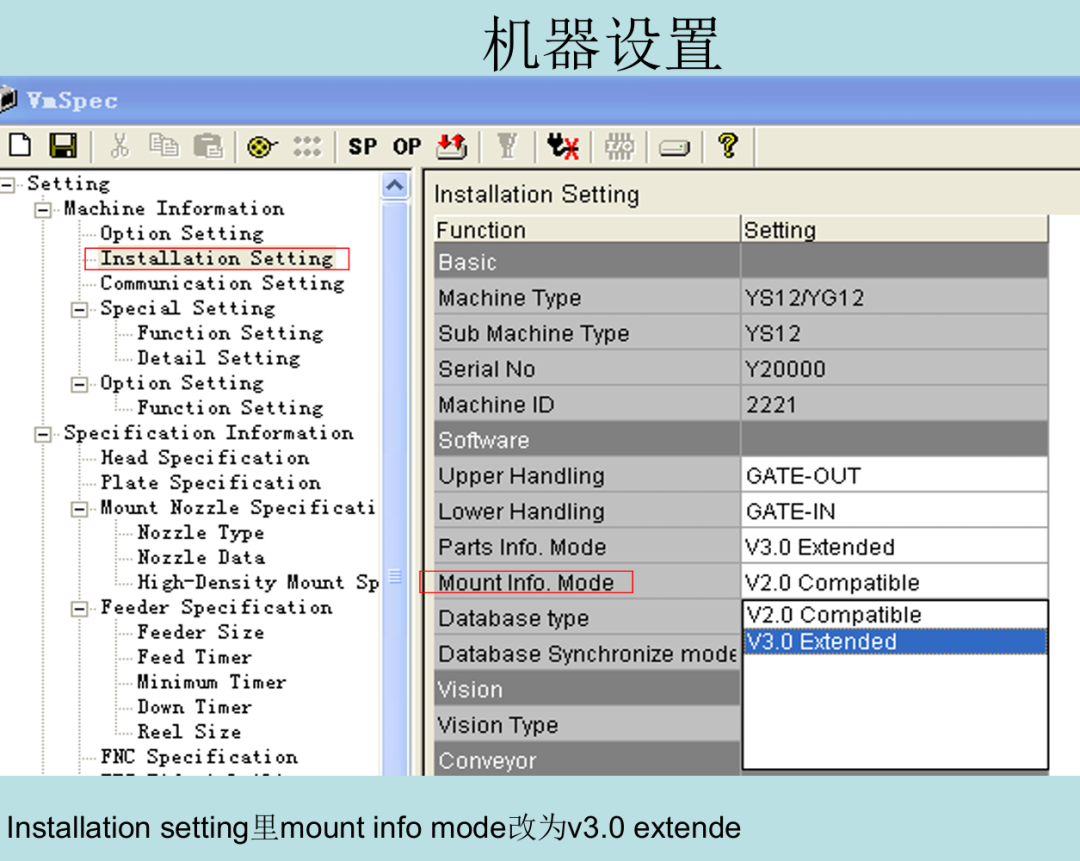The width and height of the screenshot is (1080, 861).
Task: Click the tree panel scroll up arrow
Action: (395, 186)
